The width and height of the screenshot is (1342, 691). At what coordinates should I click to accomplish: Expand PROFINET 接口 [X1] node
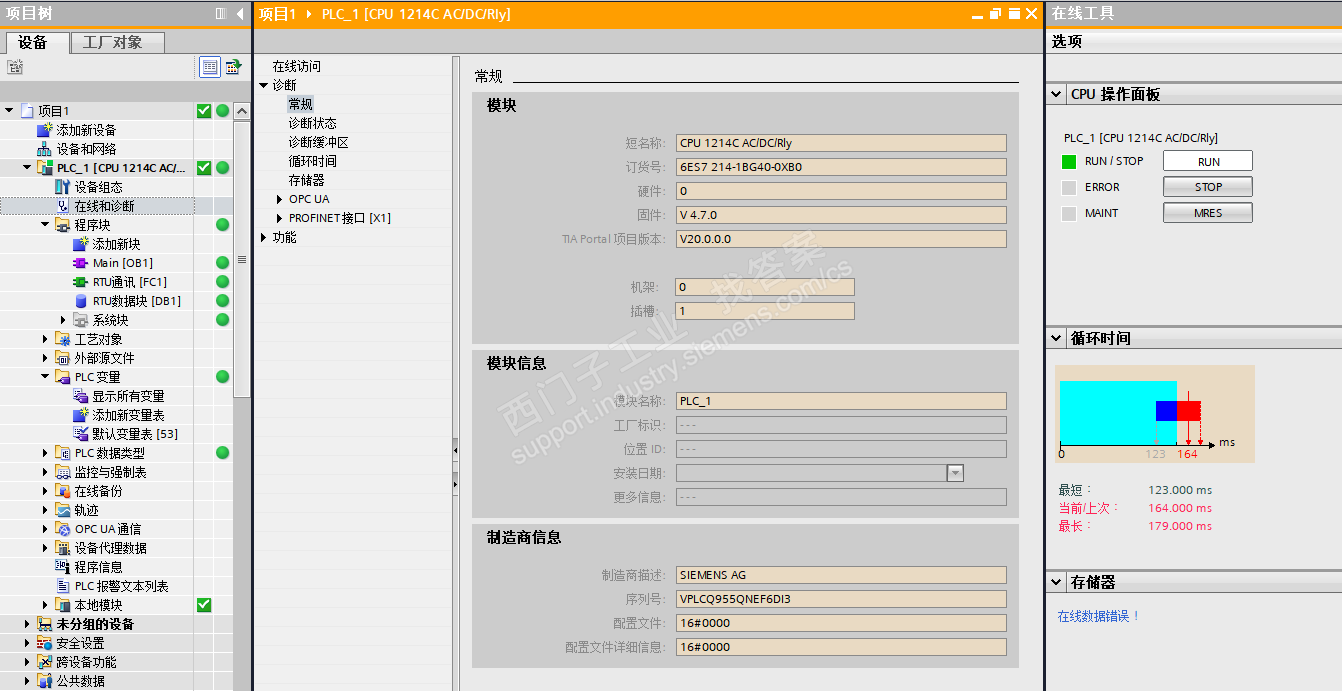point(280,218)
